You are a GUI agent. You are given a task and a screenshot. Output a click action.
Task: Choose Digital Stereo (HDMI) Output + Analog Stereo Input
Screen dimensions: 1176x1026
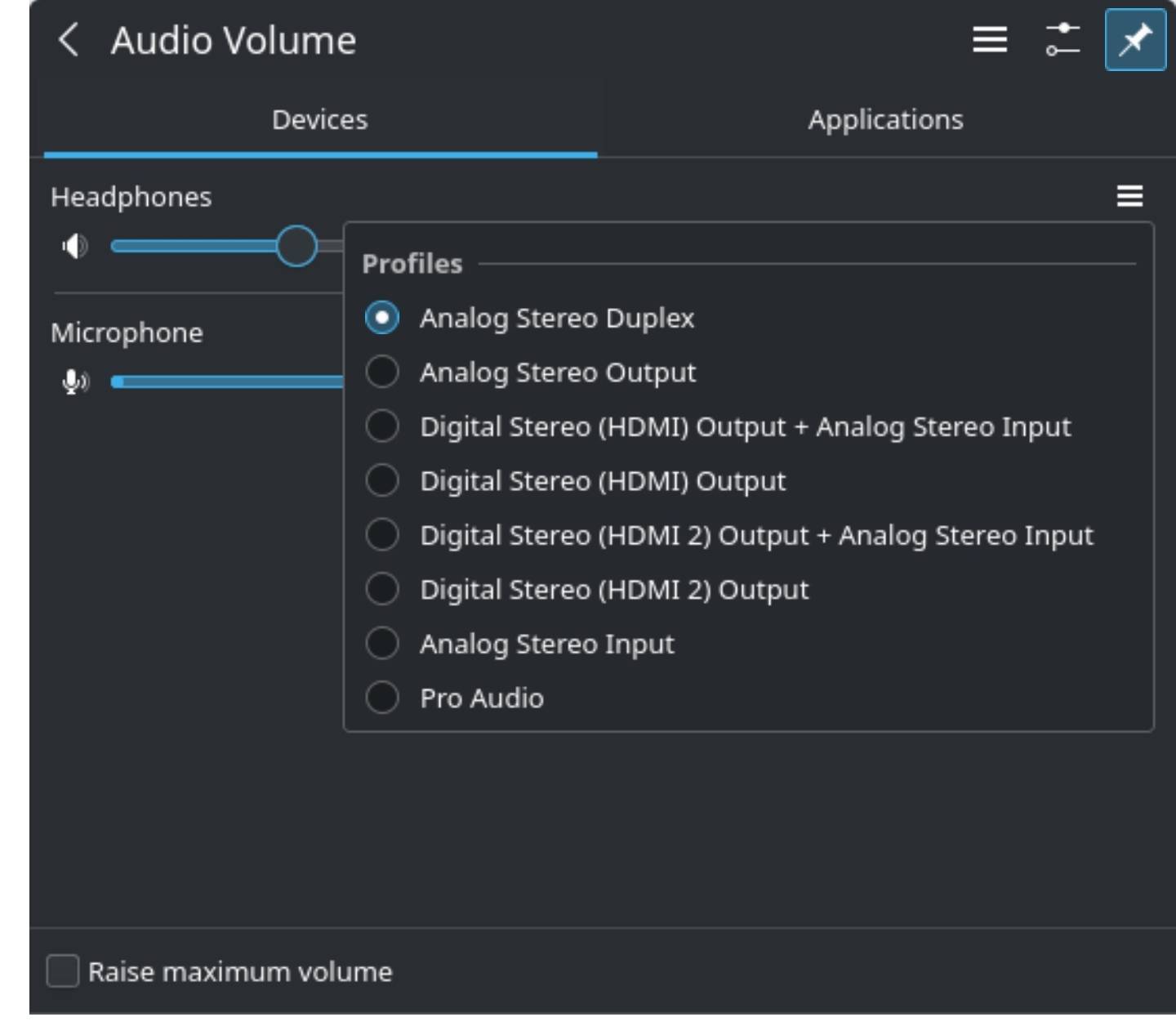pyautogui.click(x=382, y=426)
